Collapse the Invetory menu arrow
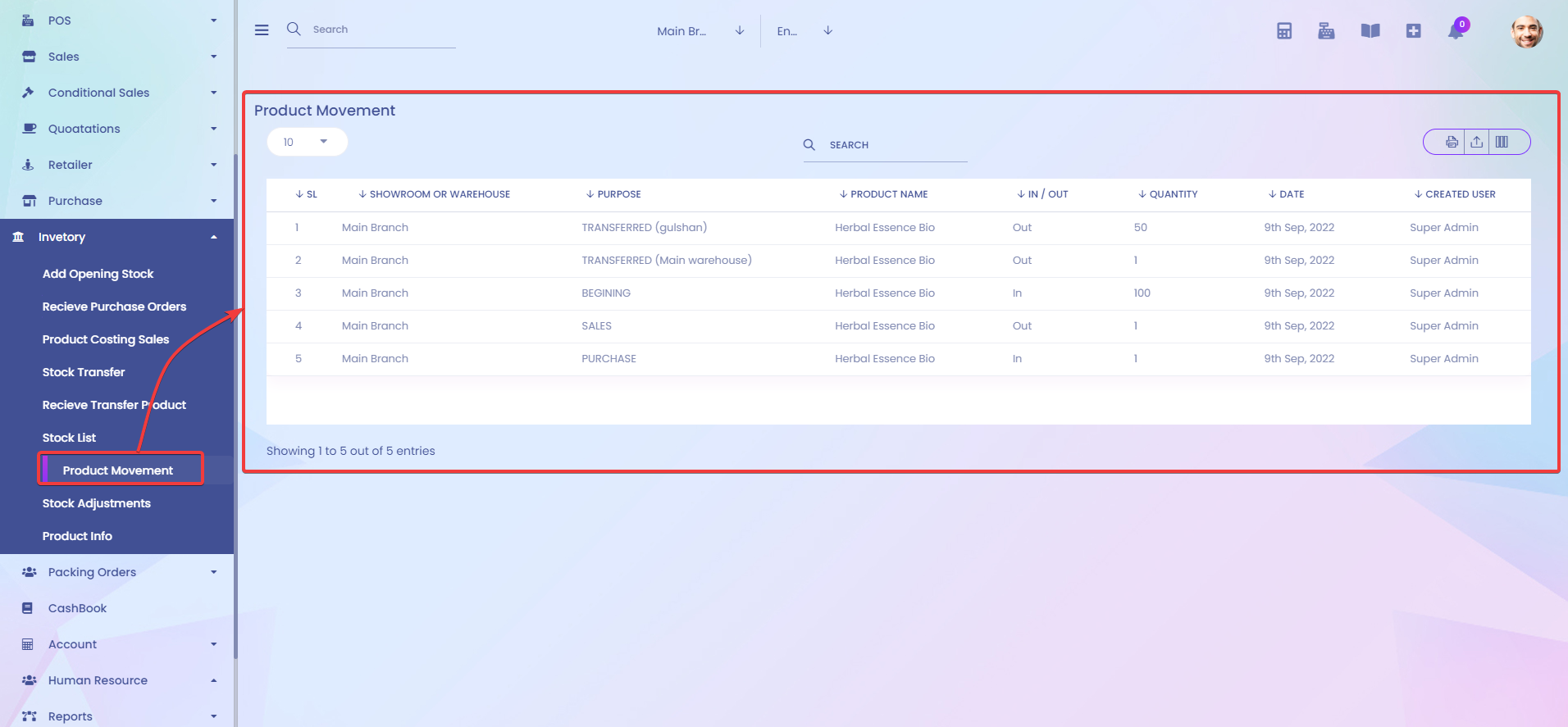Image resolution: width=1568 pixels, height=727 pixels. pyautogui.click(x=214, y=237)
